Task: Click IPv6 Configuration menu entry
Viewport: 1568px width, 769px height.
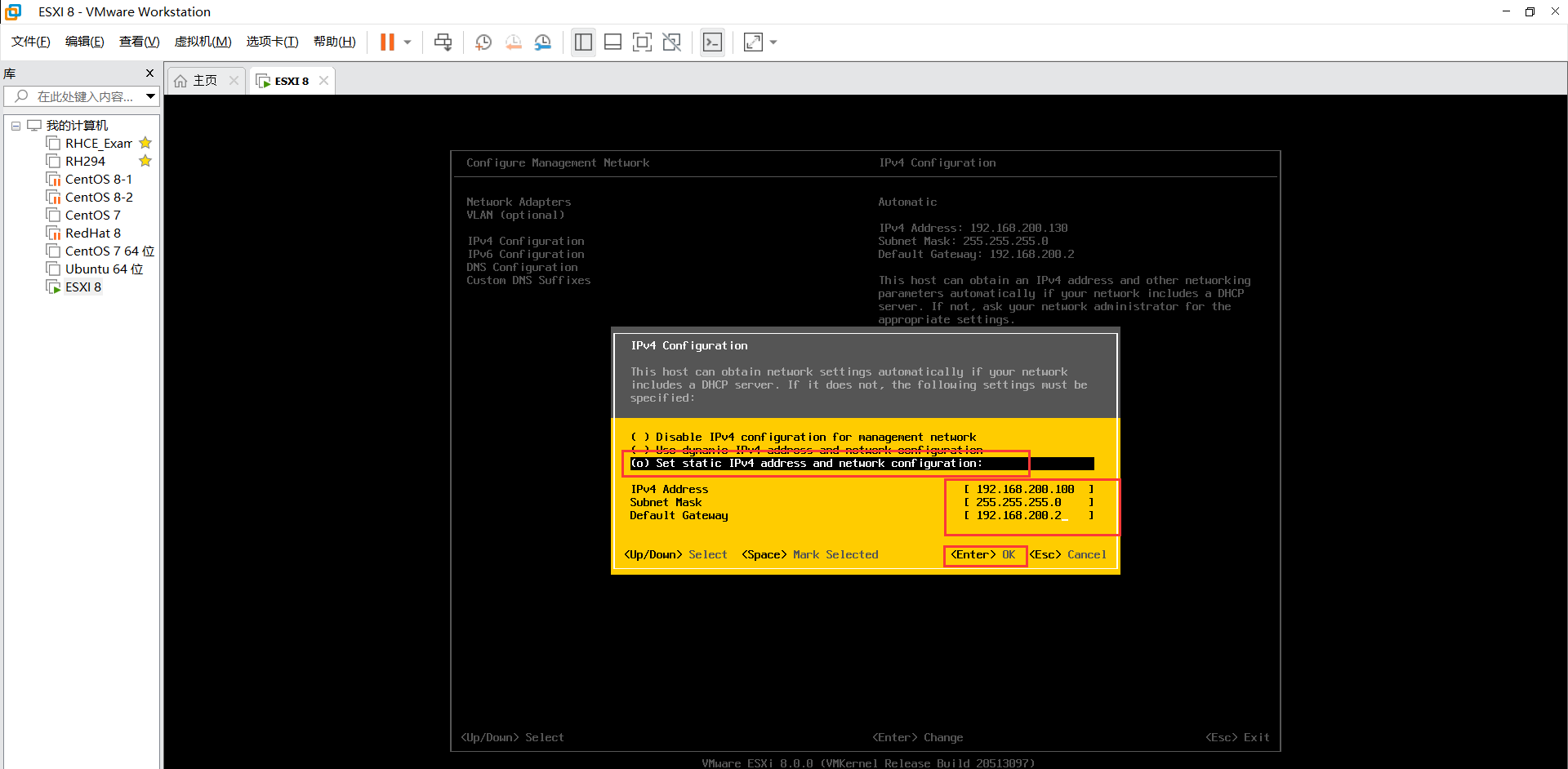Action: coord(525,255)
